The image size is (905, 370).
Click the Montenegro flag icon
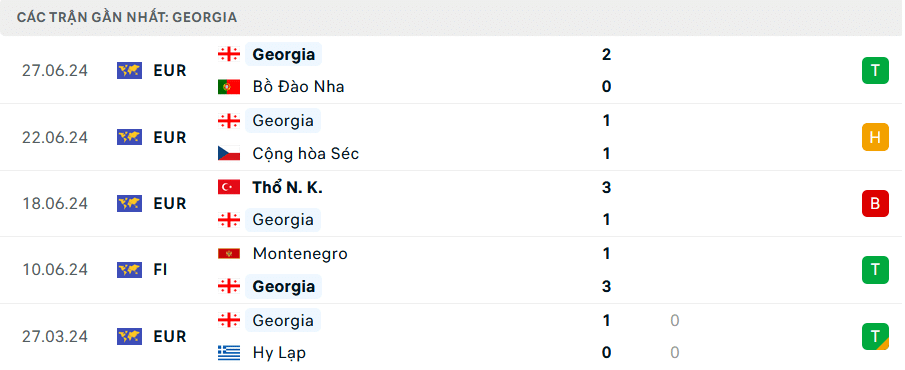229,253
